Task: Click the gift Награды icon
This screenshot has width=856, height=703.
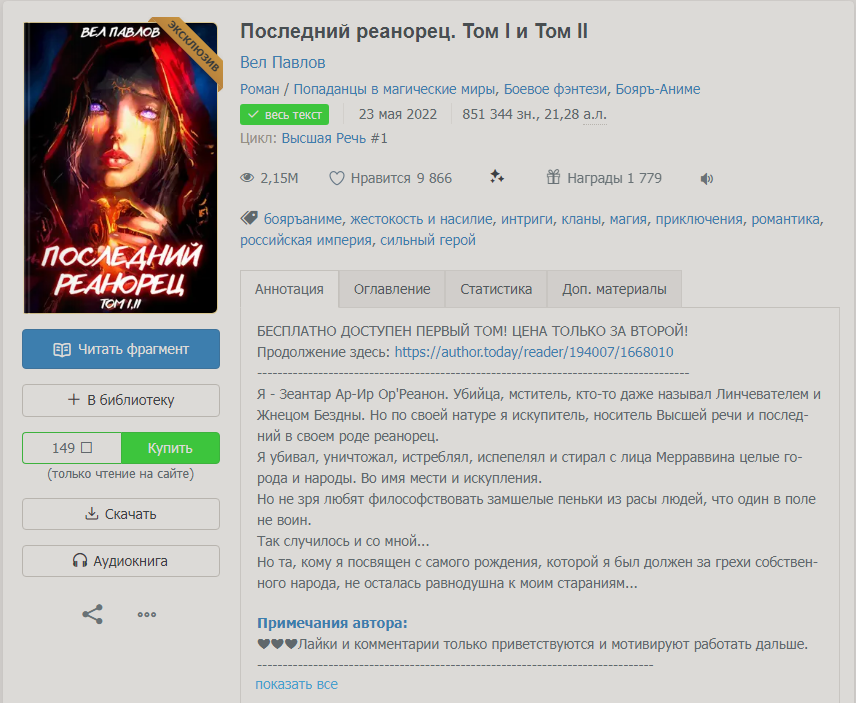Action: pos(554,177)
